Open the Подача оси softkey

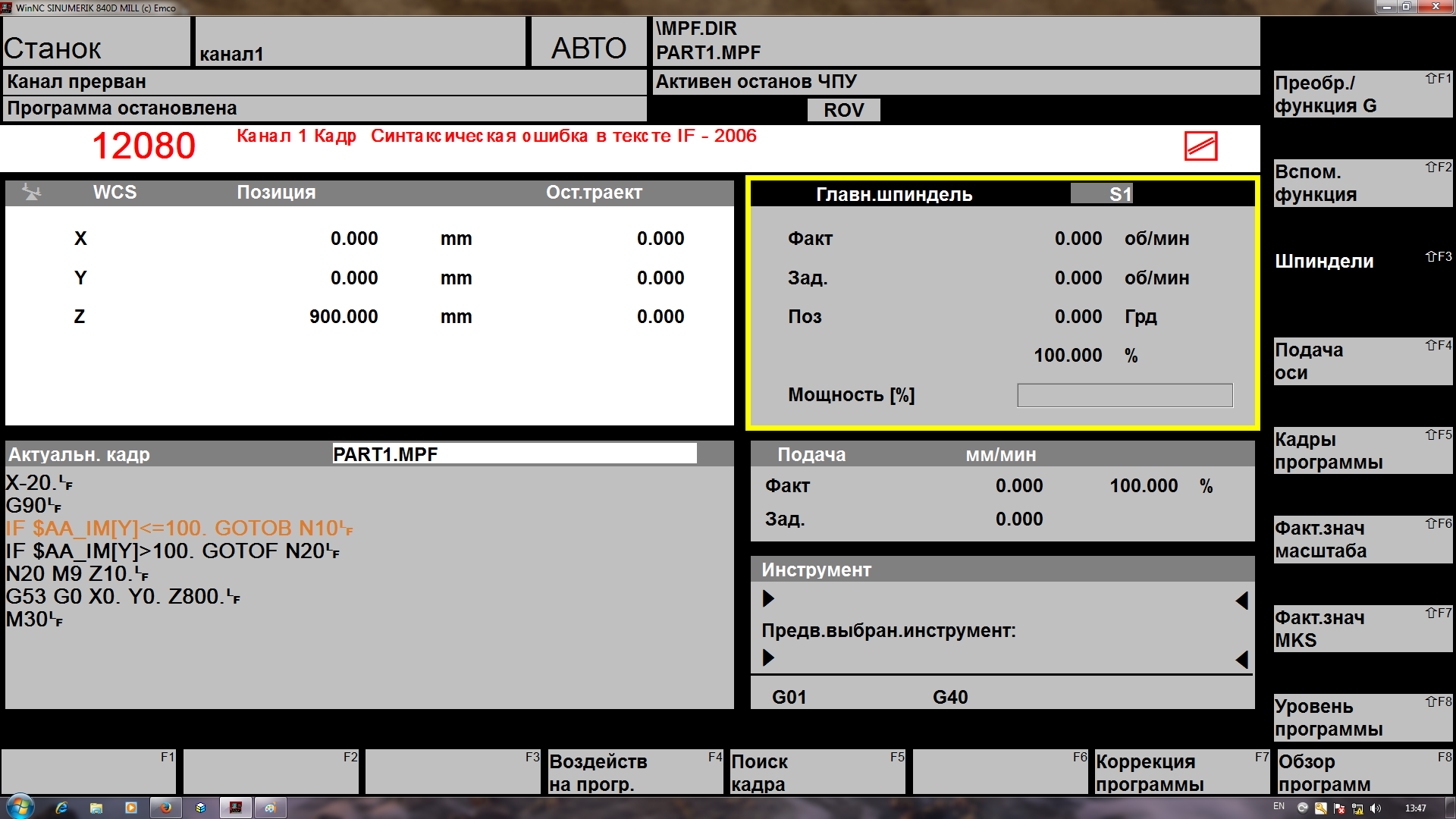tap(1363, 361)
